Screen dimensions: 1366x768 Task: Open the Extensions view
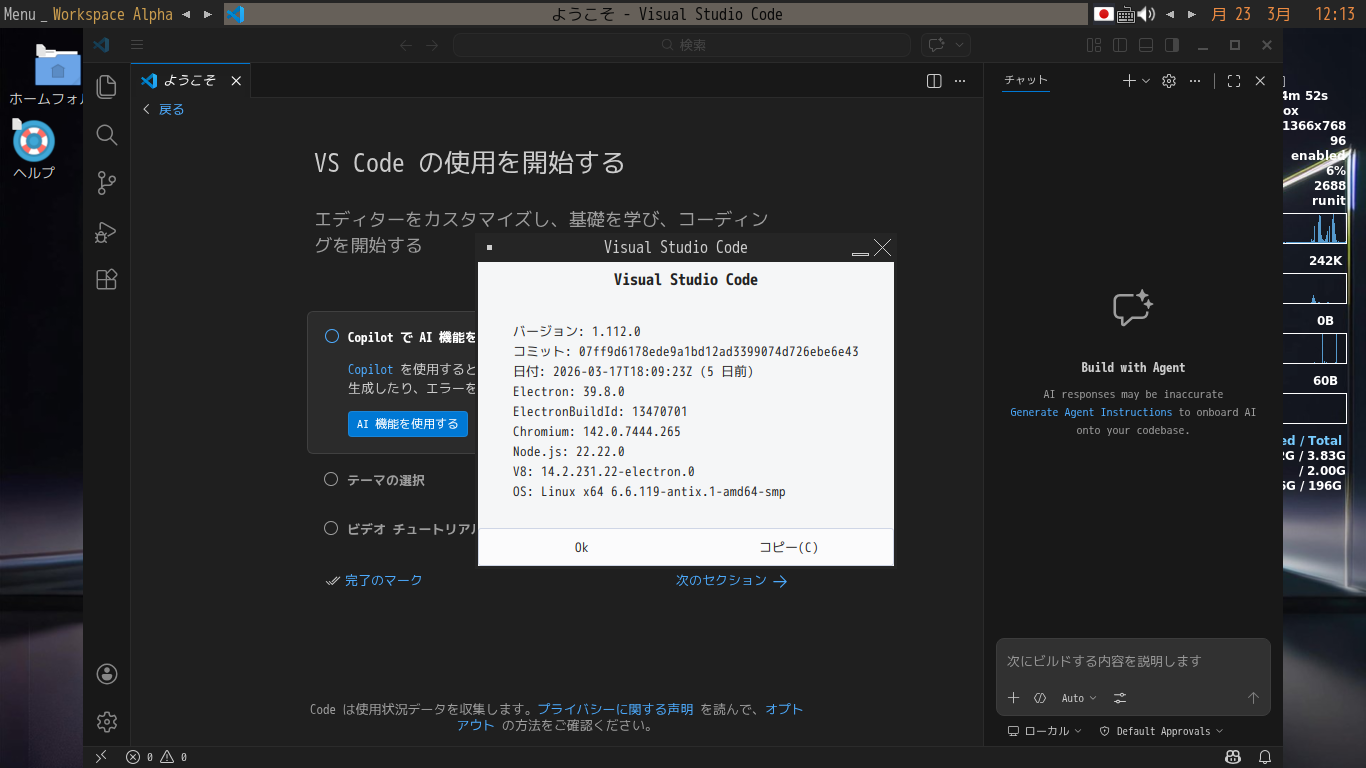pyautogui.click(x=107, y=280)
